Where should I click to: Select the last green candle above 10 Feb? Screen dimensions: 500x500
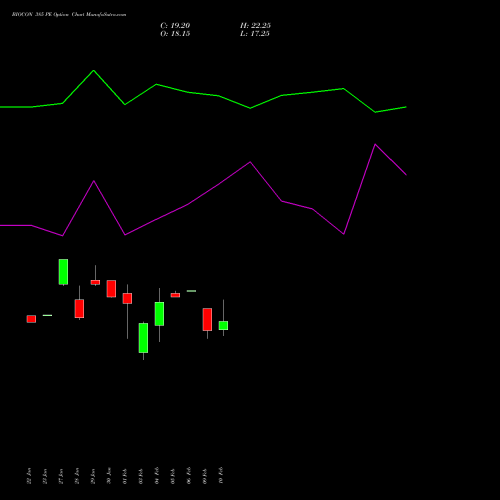(x=223, y=325)
